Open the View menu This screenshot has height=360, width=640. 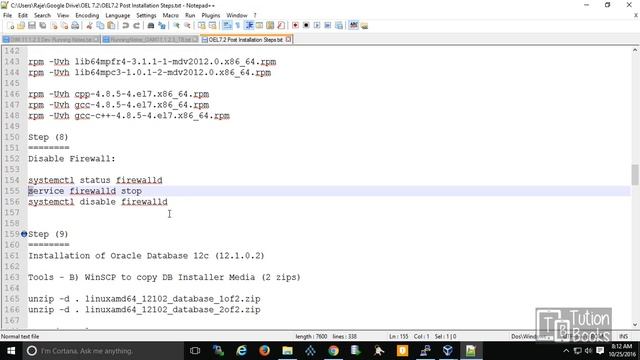63,16
